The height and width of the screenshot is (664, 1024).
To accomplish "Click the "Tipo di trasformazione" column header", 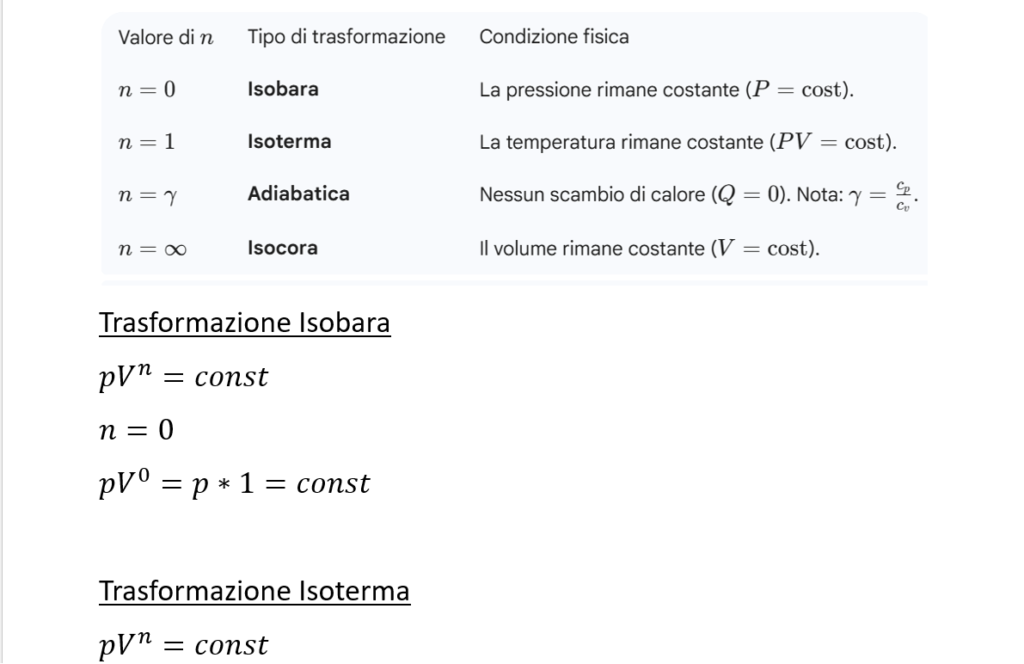I will coord(346,37).
